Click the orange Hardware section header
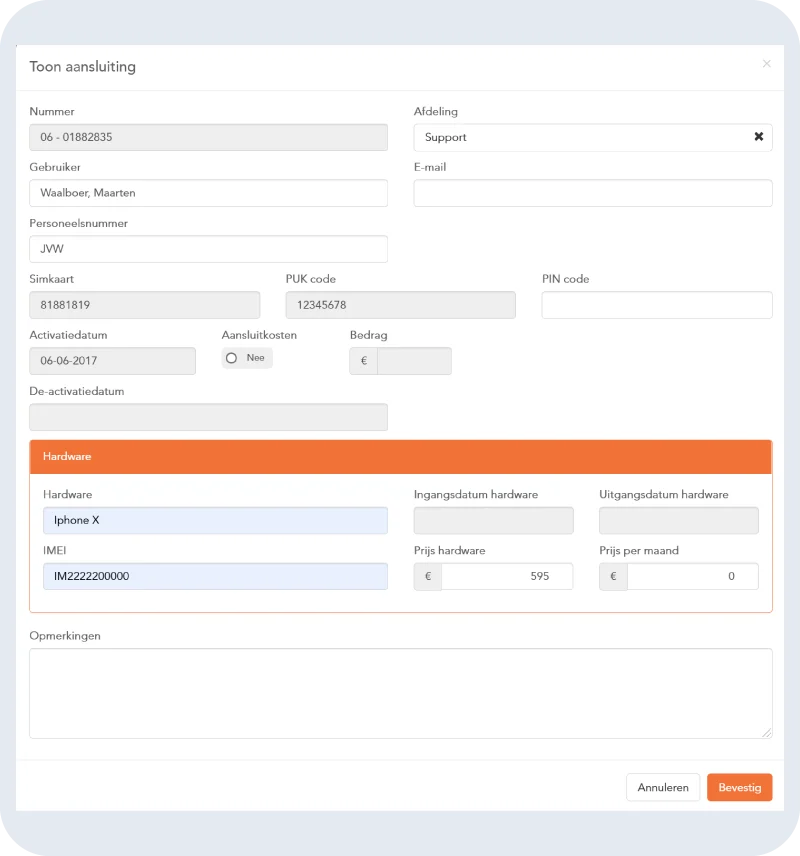 401,457
